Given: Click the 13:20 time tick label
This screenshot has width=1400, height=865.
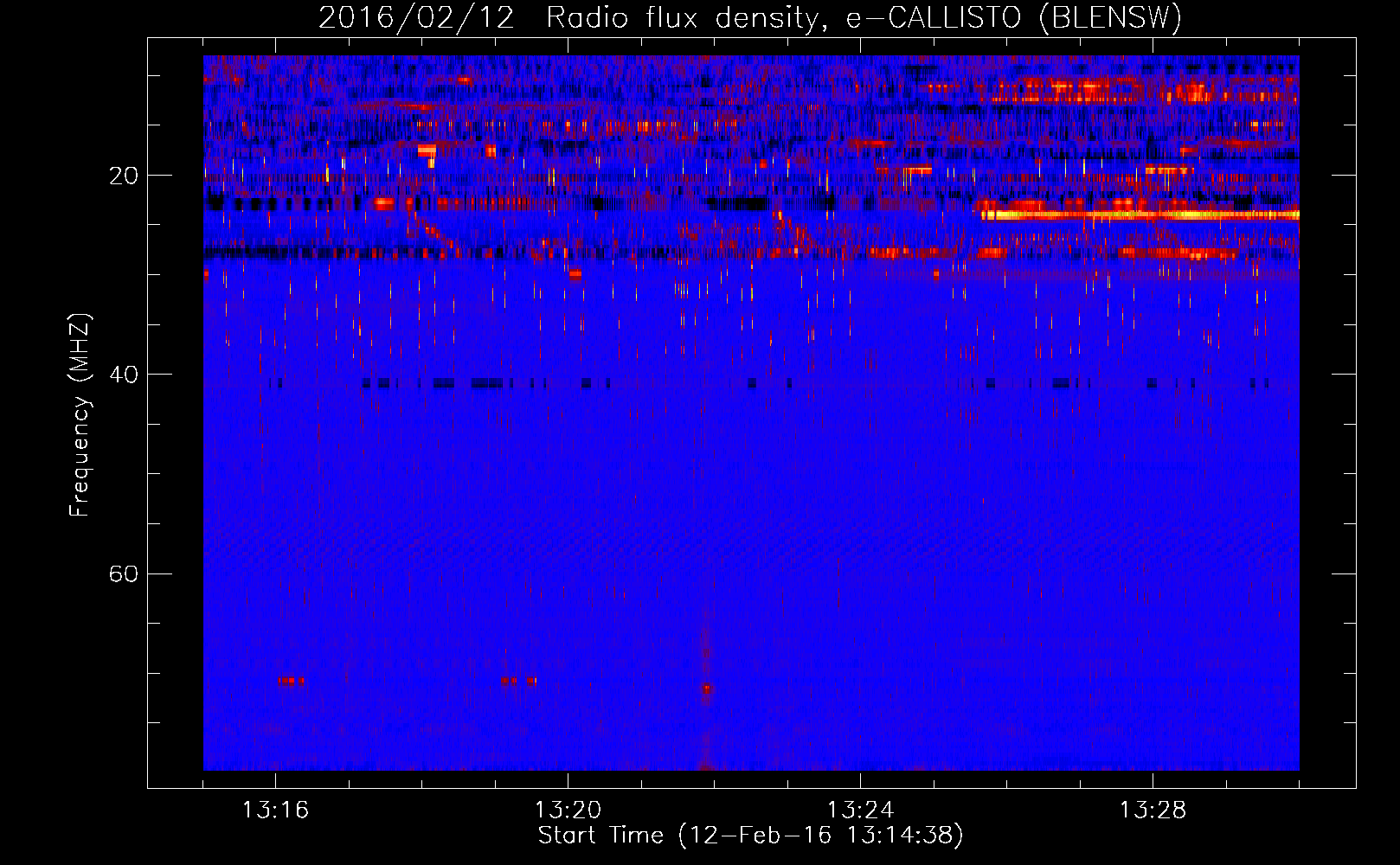Looking at the screenshot, I should [x=568, y=811].
